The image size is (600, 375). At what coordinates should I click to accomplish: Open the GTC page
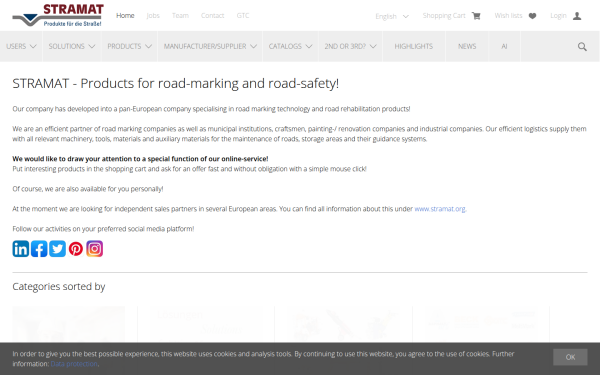click(243, 15)
